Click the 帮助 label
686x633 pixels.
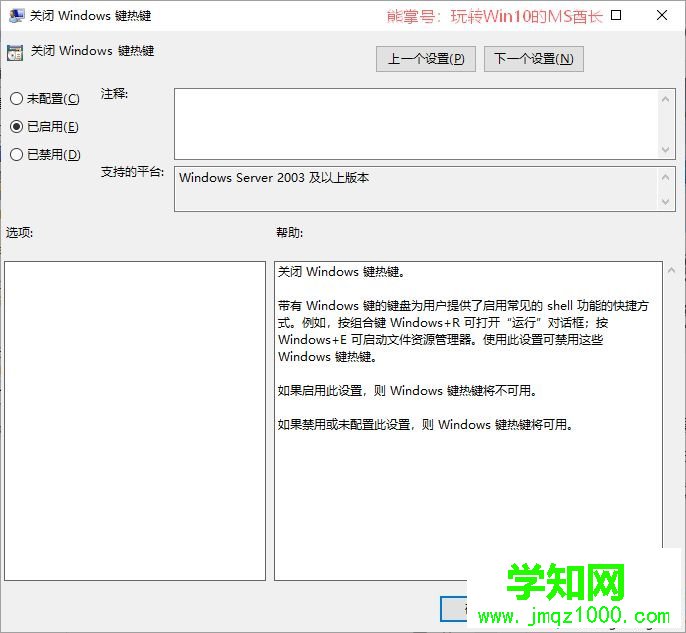coord(290,232)
